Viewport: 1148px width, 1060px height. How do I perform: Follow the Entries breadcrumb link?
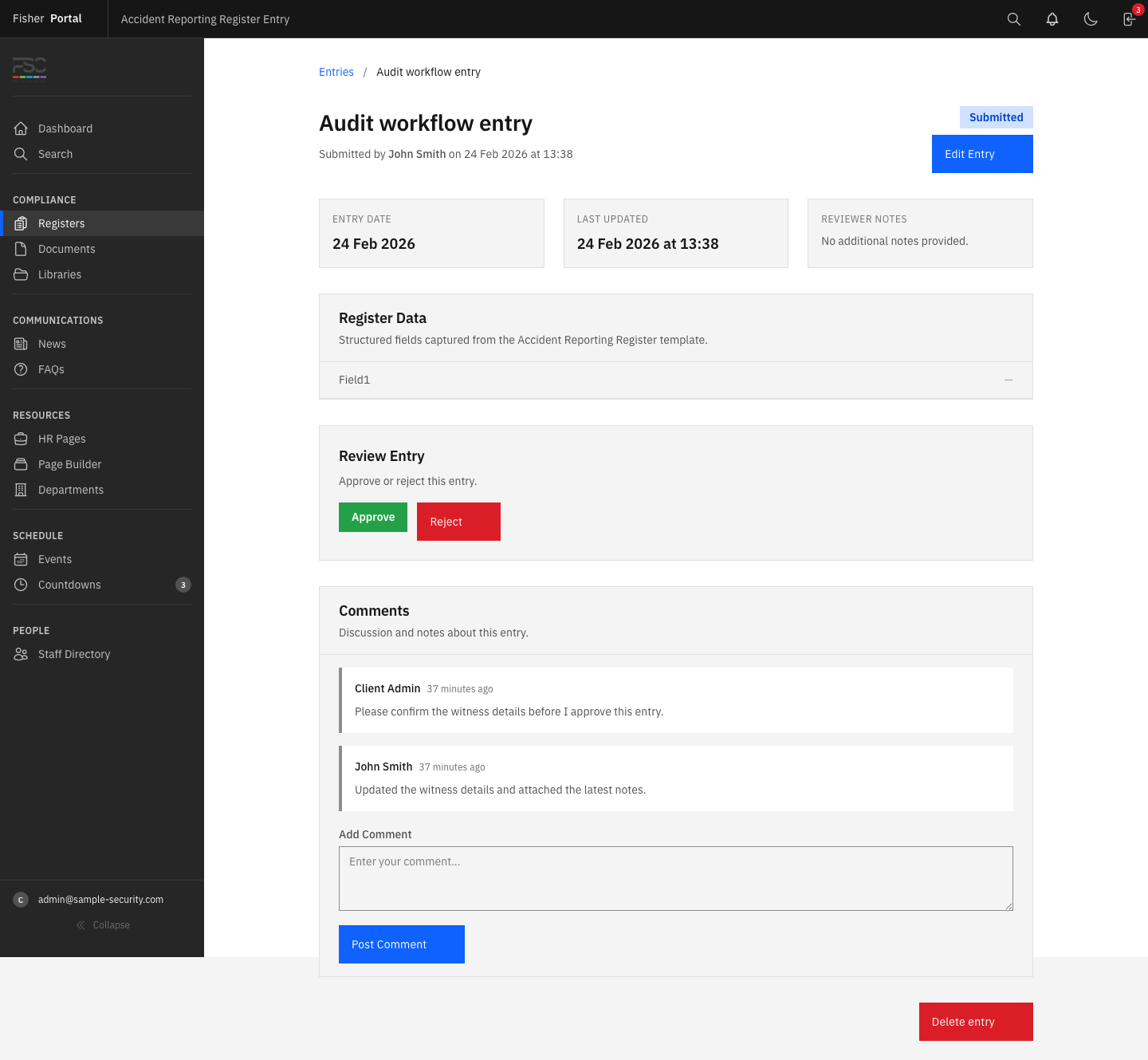336,72
